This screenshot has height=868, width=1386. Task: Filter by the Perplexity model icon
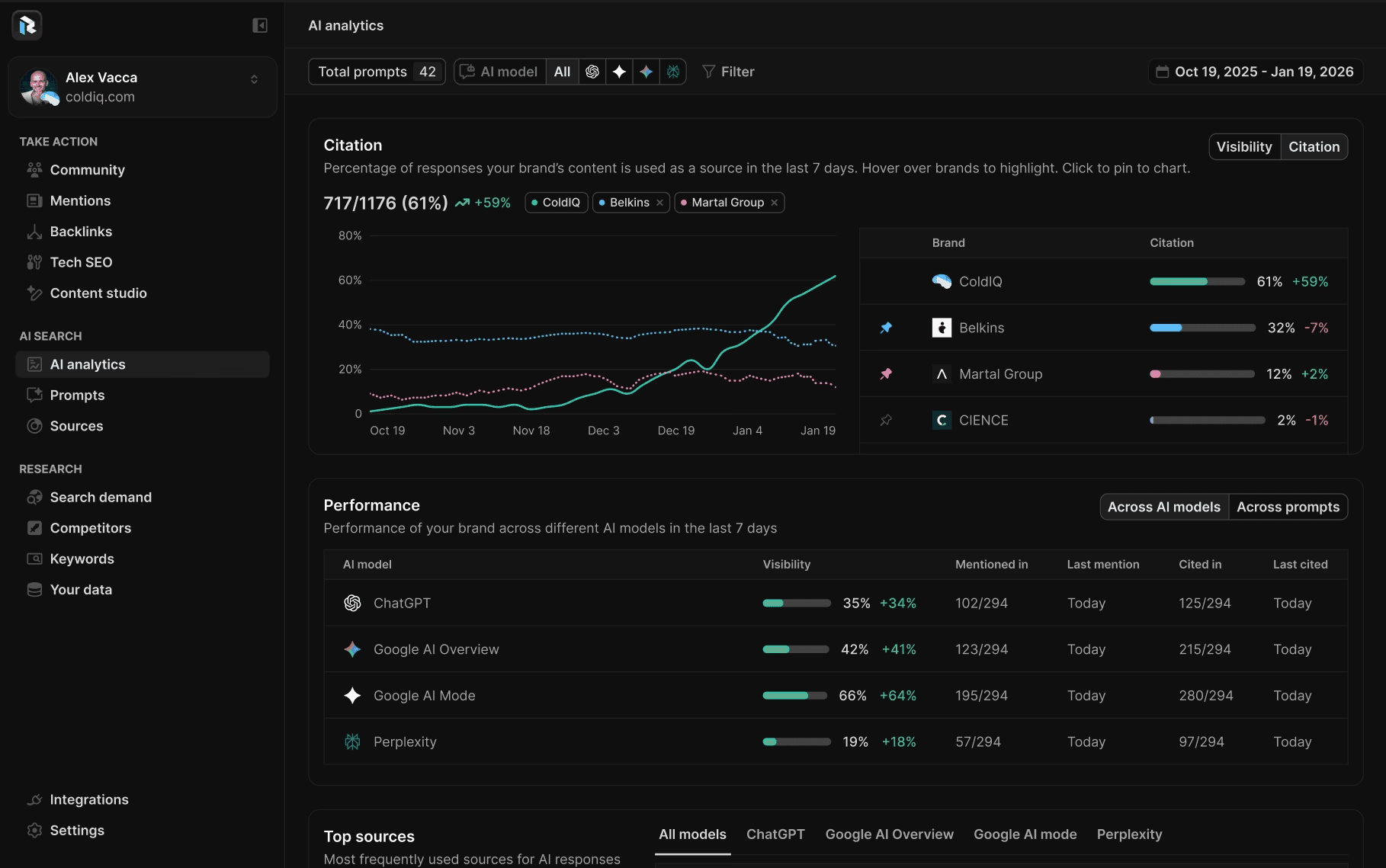tap(672, 72)
